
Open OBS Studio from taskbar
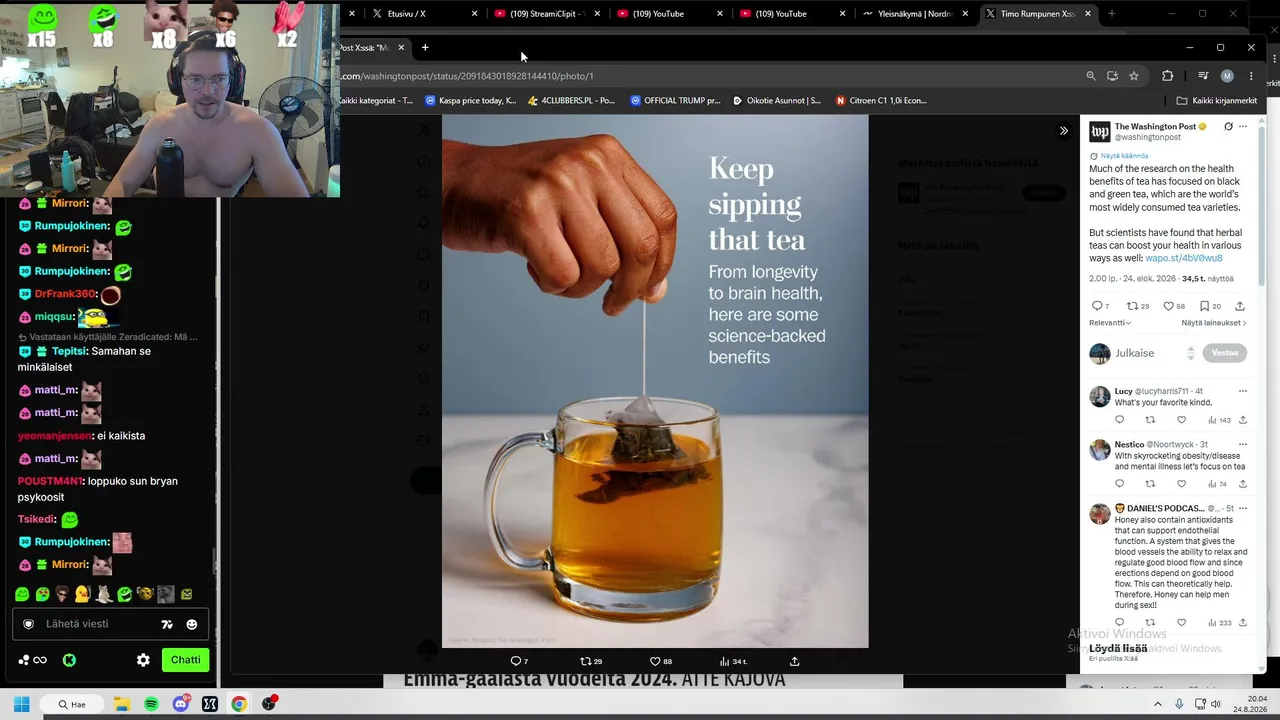tap(269, 704)
